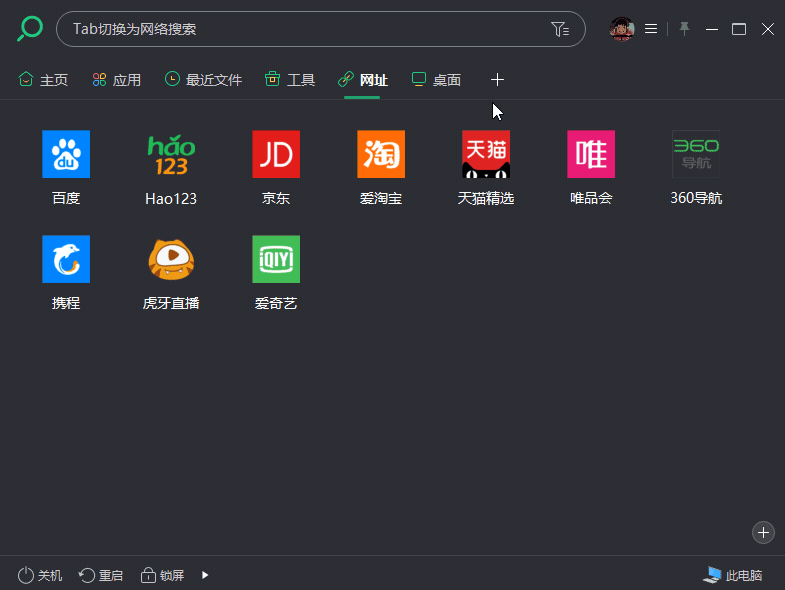Viewport: 785px width, 590px height.
Task: Open the 爱奇艺 iQIYI shortcut
Action: click(x=276, y=259)
